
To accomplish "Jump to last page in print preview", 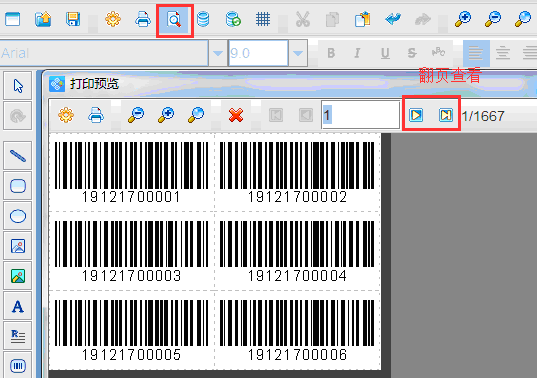I will [446, 115].
